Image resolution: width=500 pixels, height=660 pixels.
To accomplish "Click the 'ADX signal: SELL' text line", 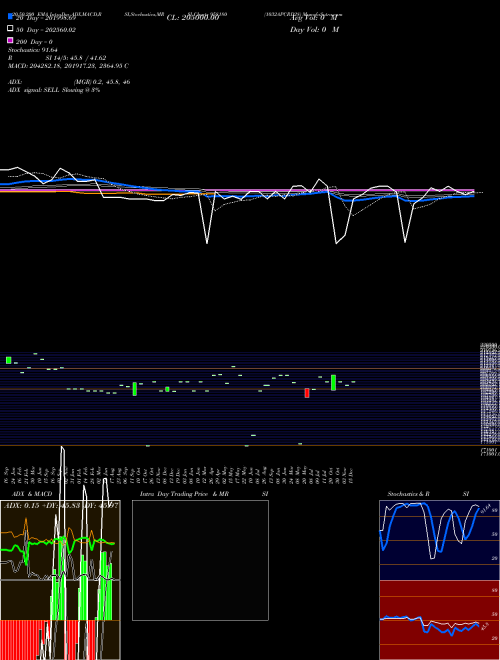I will tap(54, 90).
